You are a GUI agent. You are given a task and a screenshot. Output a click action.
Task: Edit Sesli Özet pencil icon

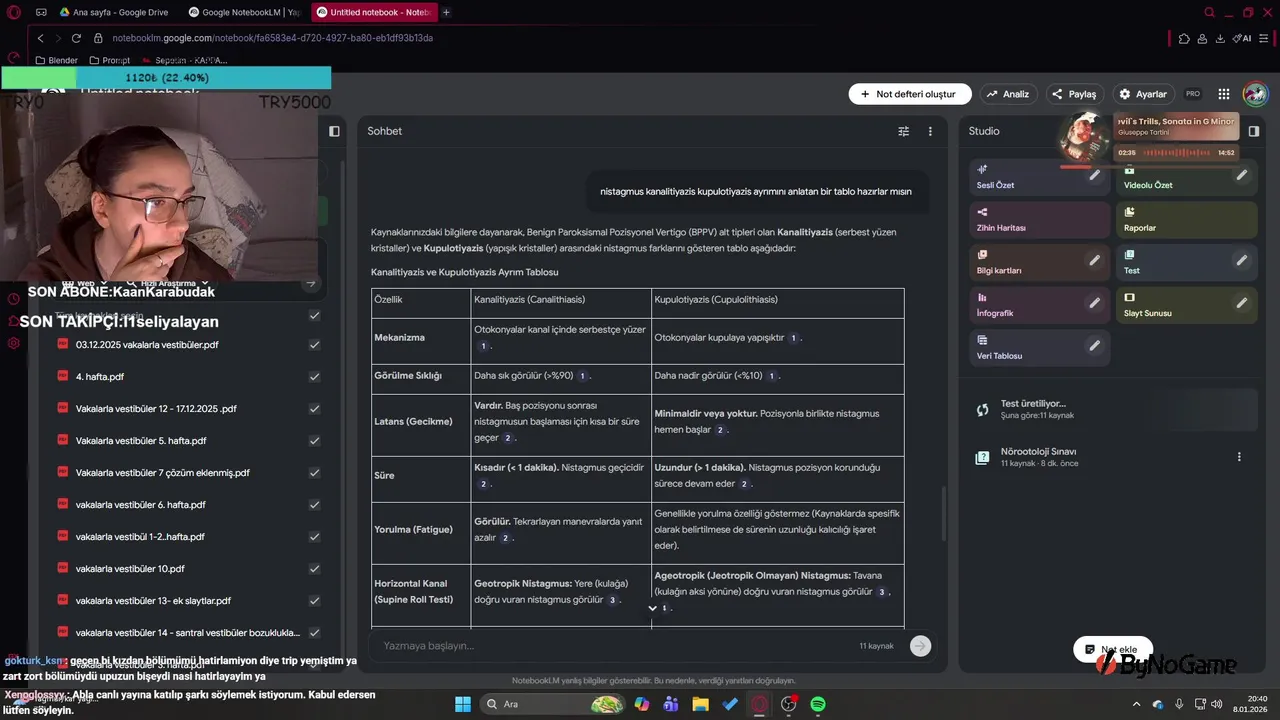coord(1095,175)
